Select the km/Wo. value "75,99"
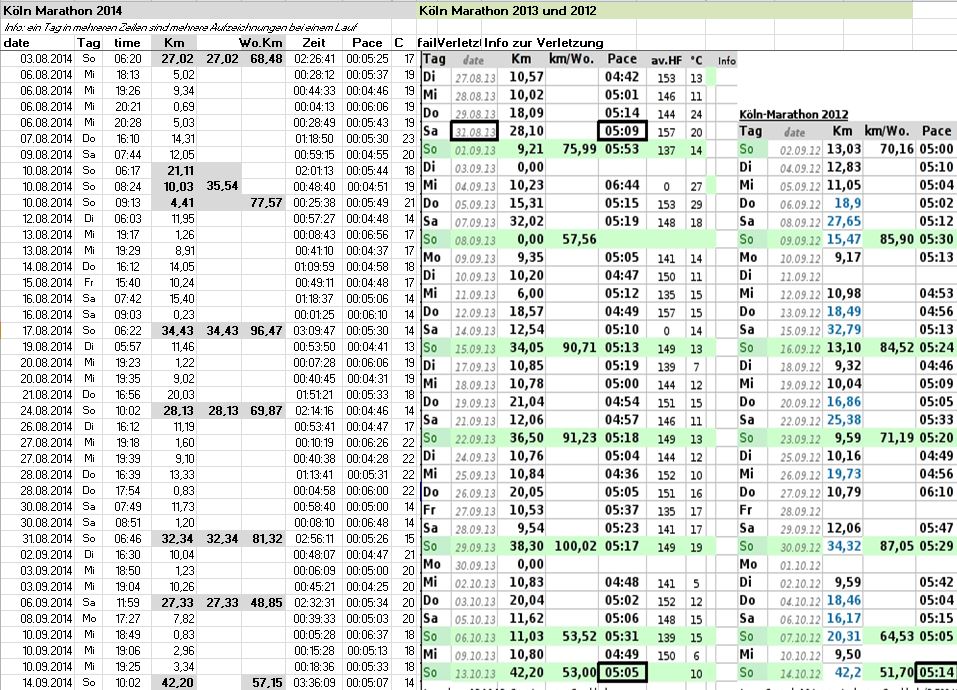Screen dimensions: 957x690 [579, 149]
